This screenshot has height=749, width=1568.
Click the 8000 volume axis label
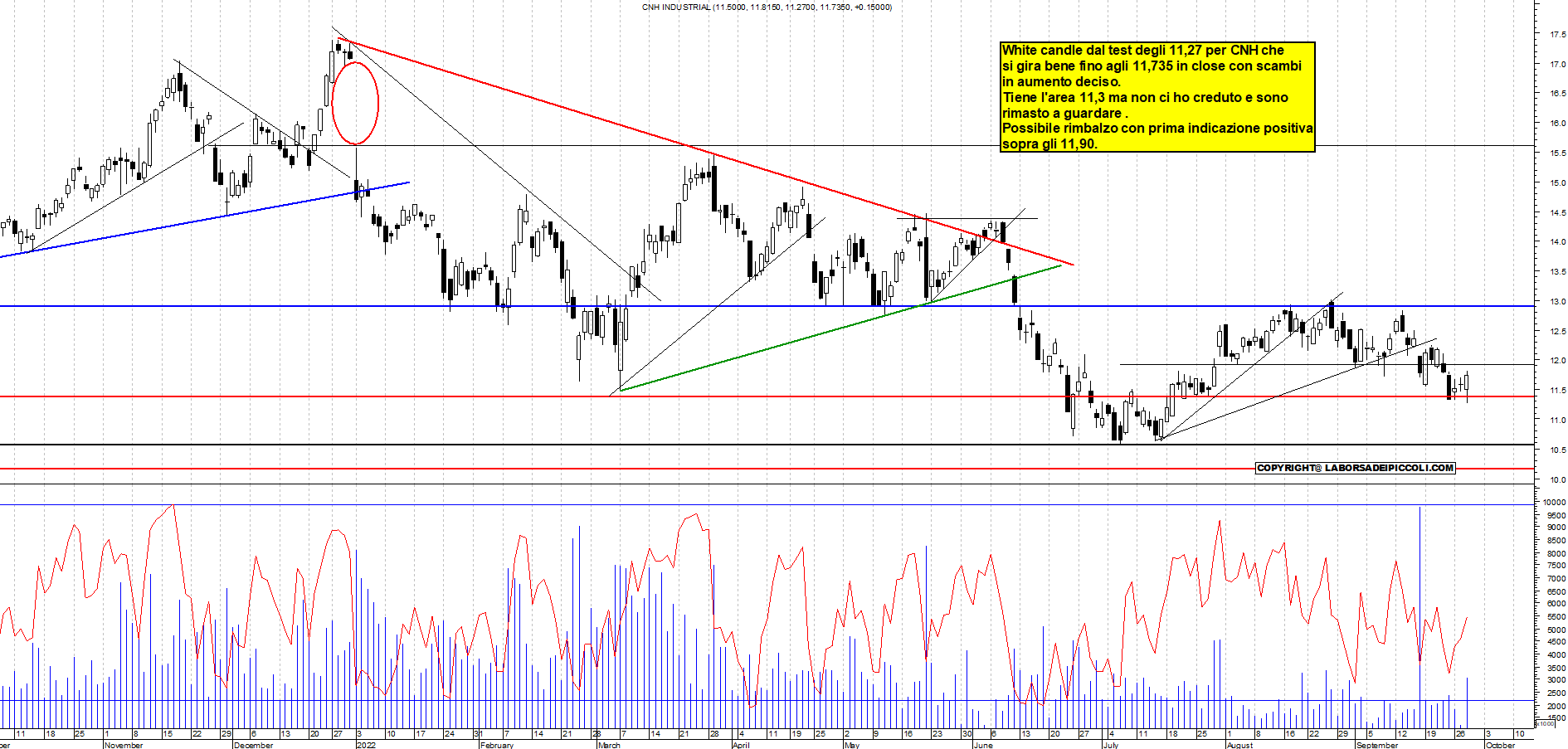1556,553
